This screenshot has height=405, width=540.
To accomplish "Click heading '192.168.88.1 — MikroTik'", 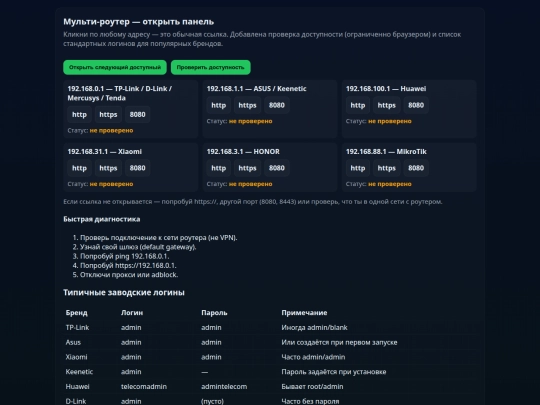I will tap(386, 152).
